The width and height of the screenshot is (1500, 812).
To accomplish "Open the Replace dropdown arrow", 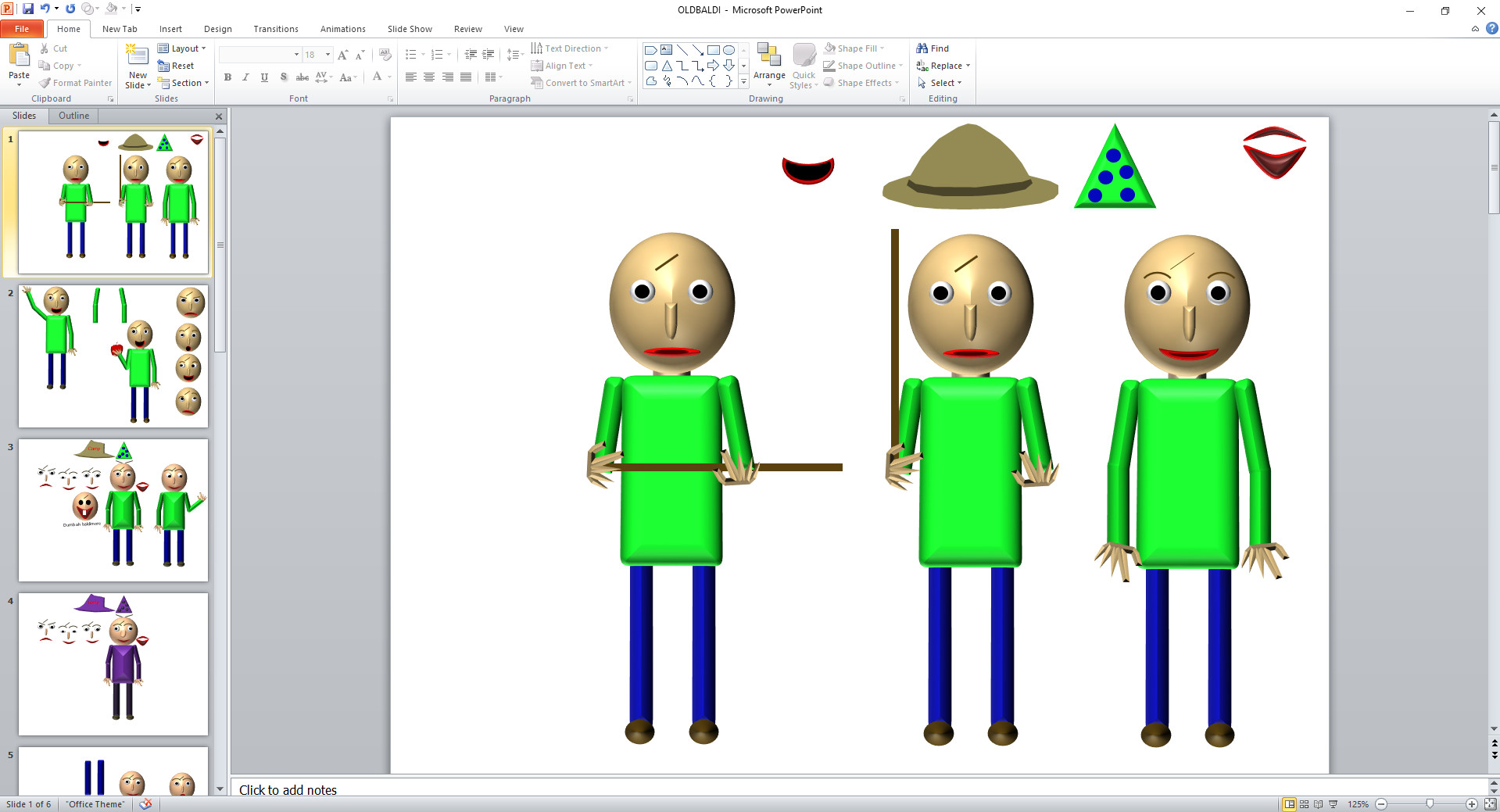I will (968, 66).
